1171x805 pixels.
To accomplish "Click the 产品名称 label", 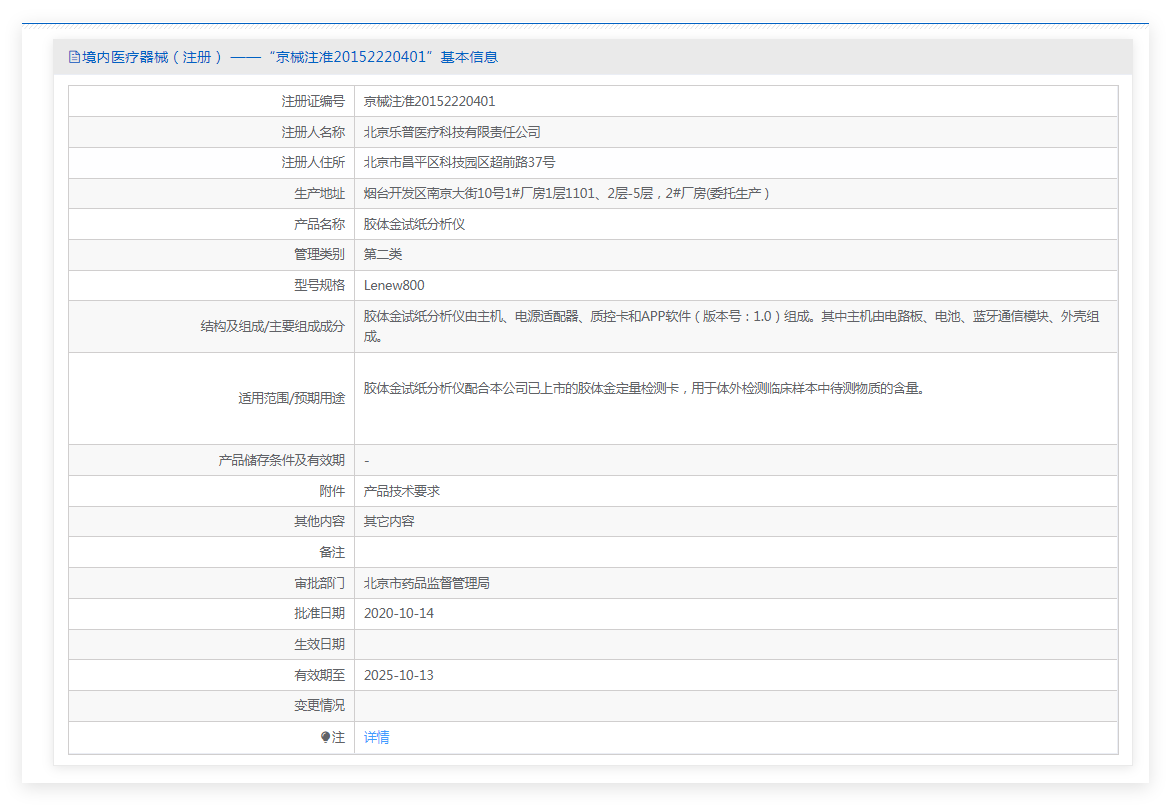I will pos(320,224).
